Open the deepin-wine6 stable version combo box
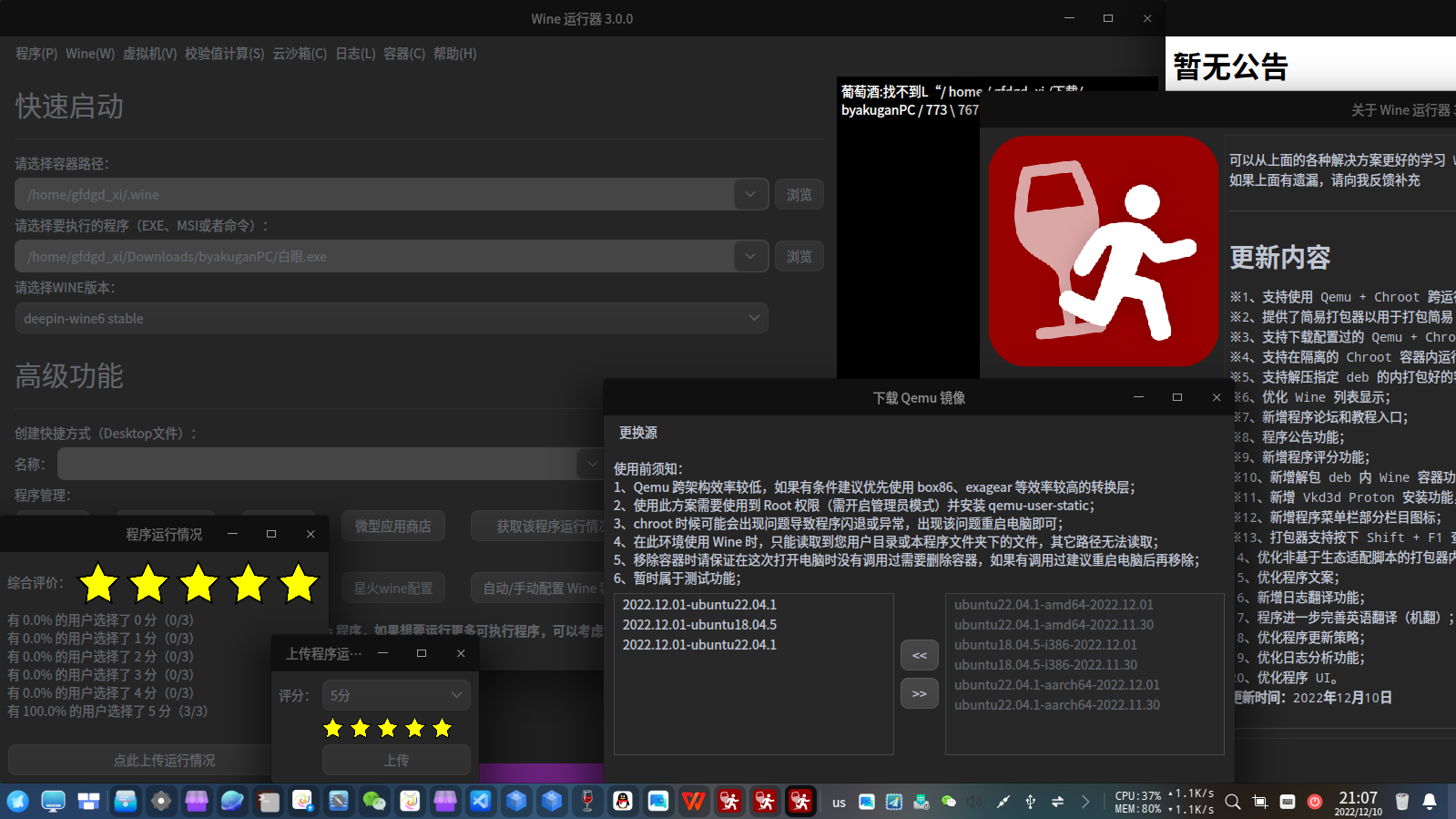The width and height of the screenshot is (1456, 819). click(392, 318)
